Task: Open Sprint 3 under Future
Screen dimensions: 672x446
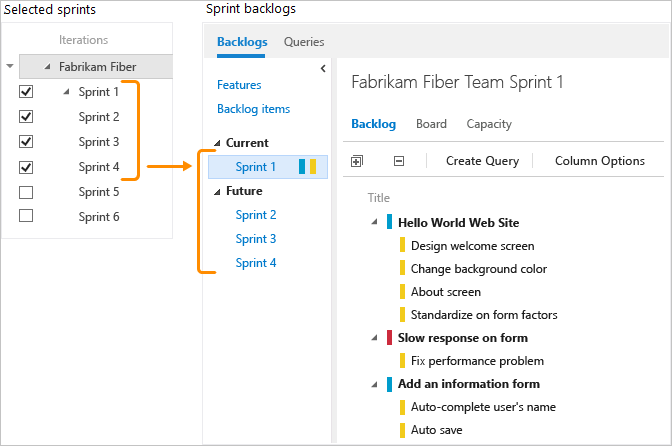Action: pos(256,239)
